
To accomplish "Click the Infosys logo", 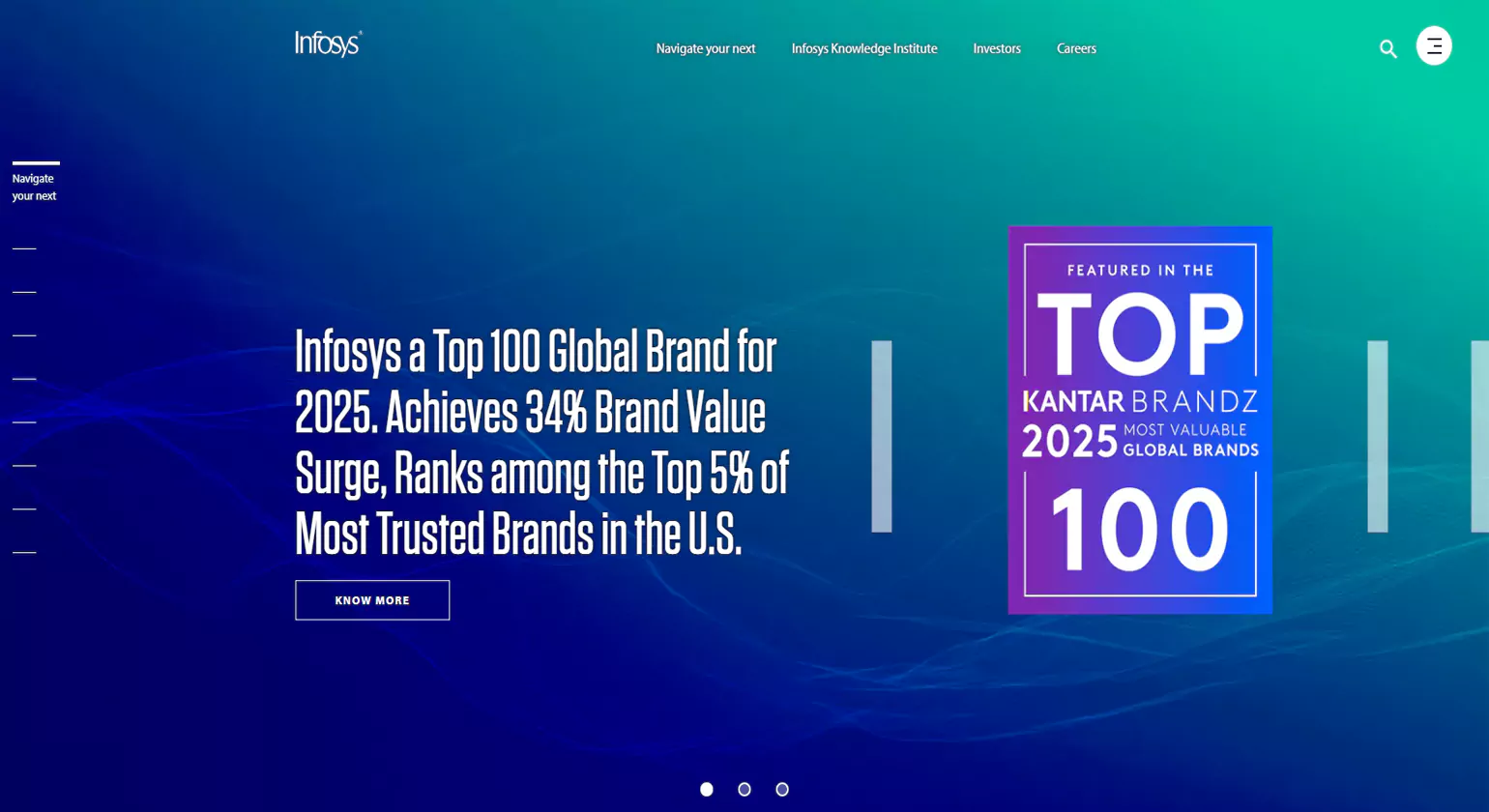I will pyautogui.click(x=329, y=44).
